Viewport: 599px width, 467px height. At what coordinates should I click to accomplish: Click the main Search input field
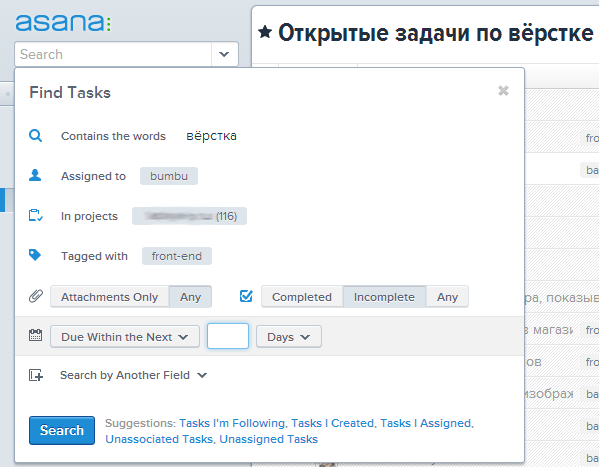(x=113, y=54)
